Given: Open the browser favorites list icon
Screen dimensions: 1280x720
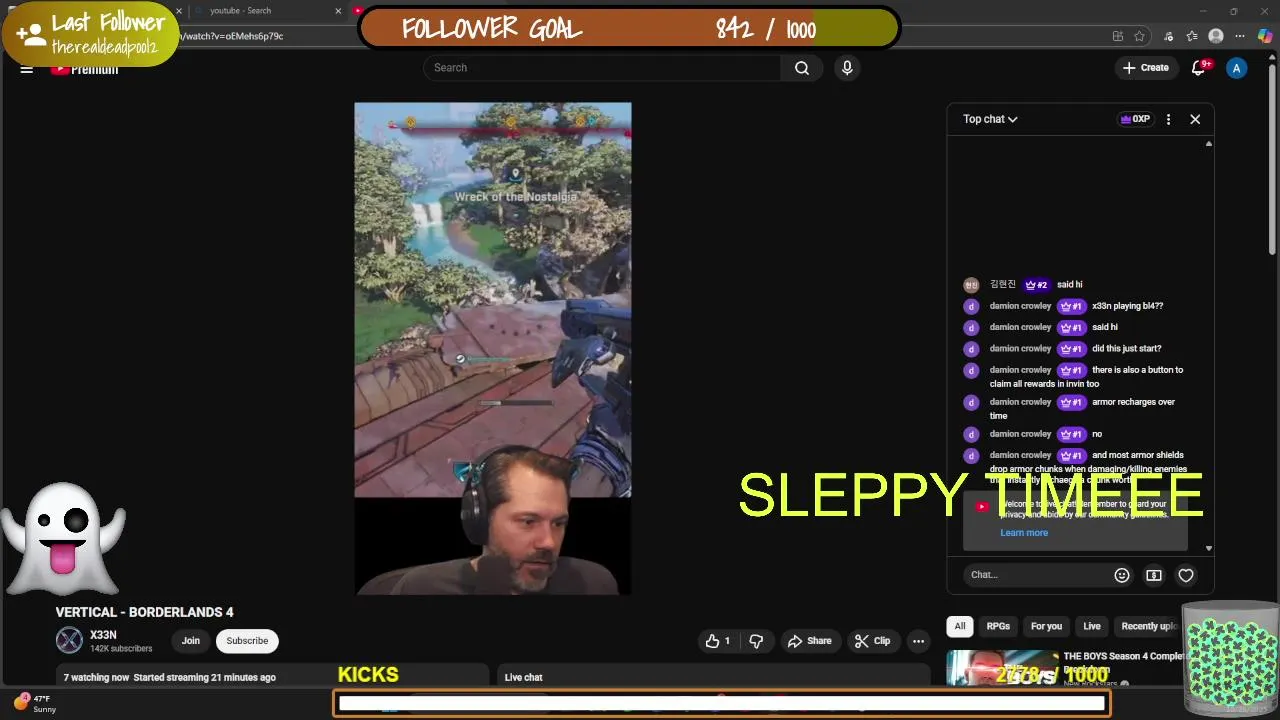Looking at the screenshot, I should click(x=1192, y=36).
